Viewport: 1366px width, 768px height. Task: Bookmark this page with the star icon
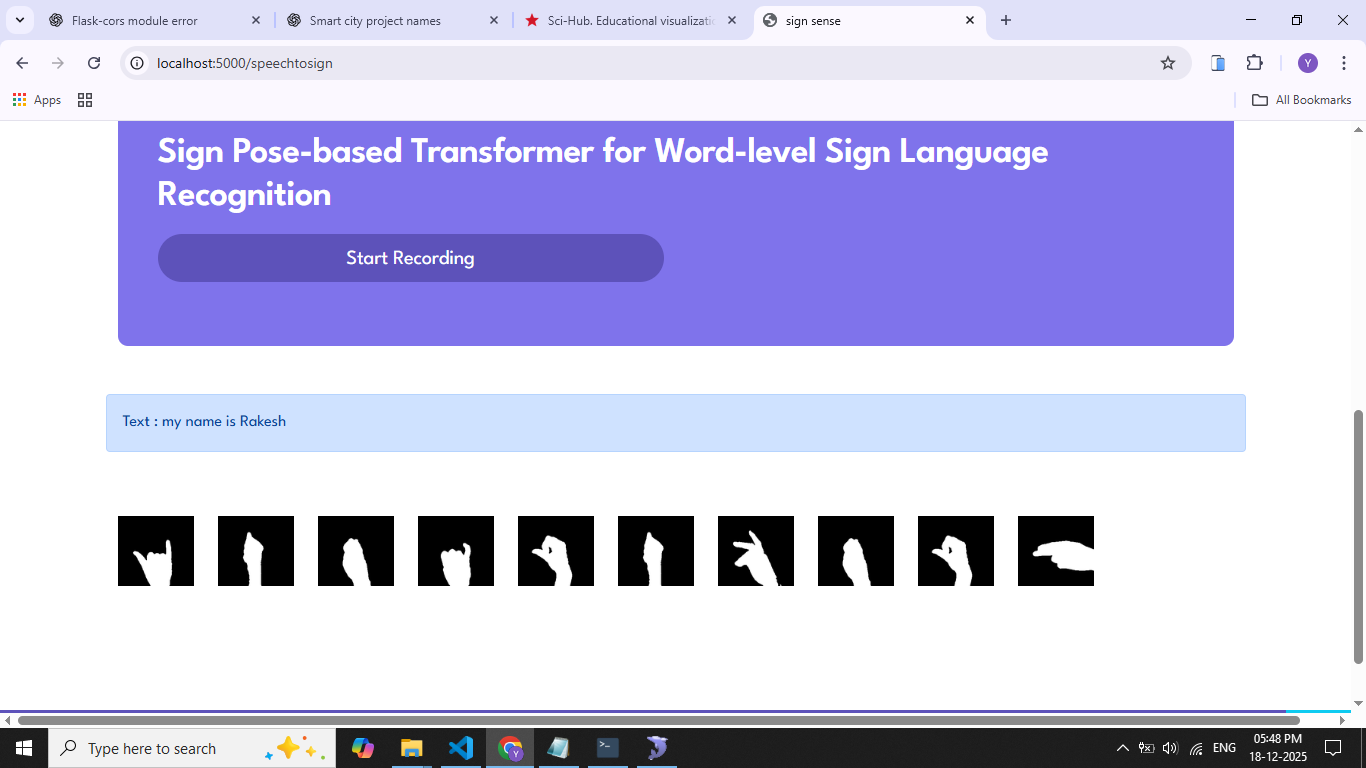(1167, 63)
